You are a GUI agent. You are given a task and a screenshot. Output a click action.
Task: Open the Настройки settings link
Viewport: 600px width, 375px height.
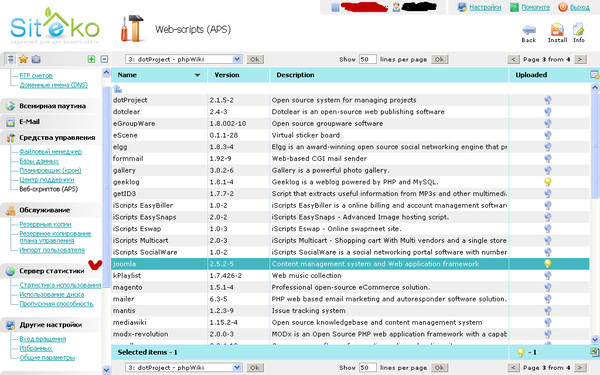click(485, 7)
